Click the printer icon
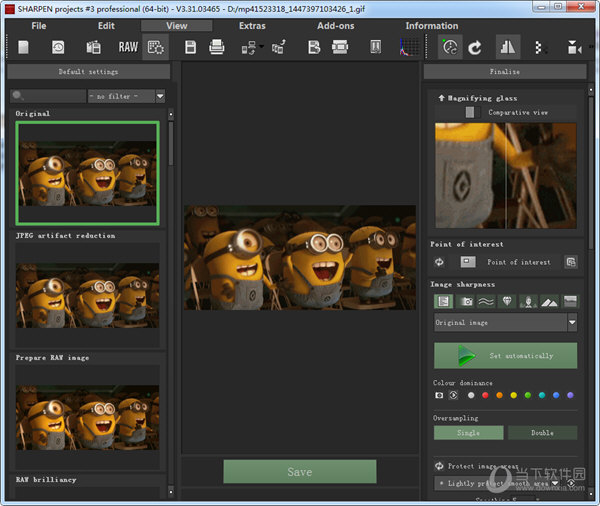The height and width of the screenshot is (506, 600). click(x=217, y=47)
